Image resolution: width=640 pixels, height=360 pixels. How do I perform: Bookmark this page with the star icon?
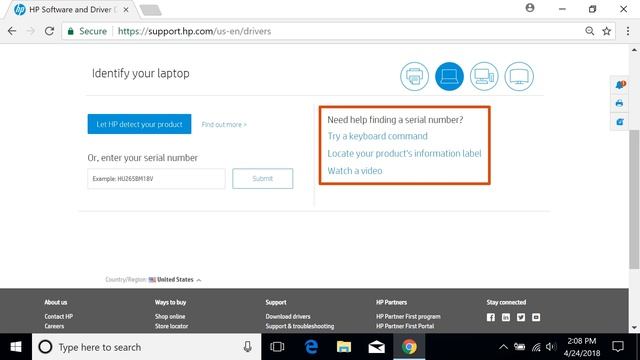(x=607, y=31)
